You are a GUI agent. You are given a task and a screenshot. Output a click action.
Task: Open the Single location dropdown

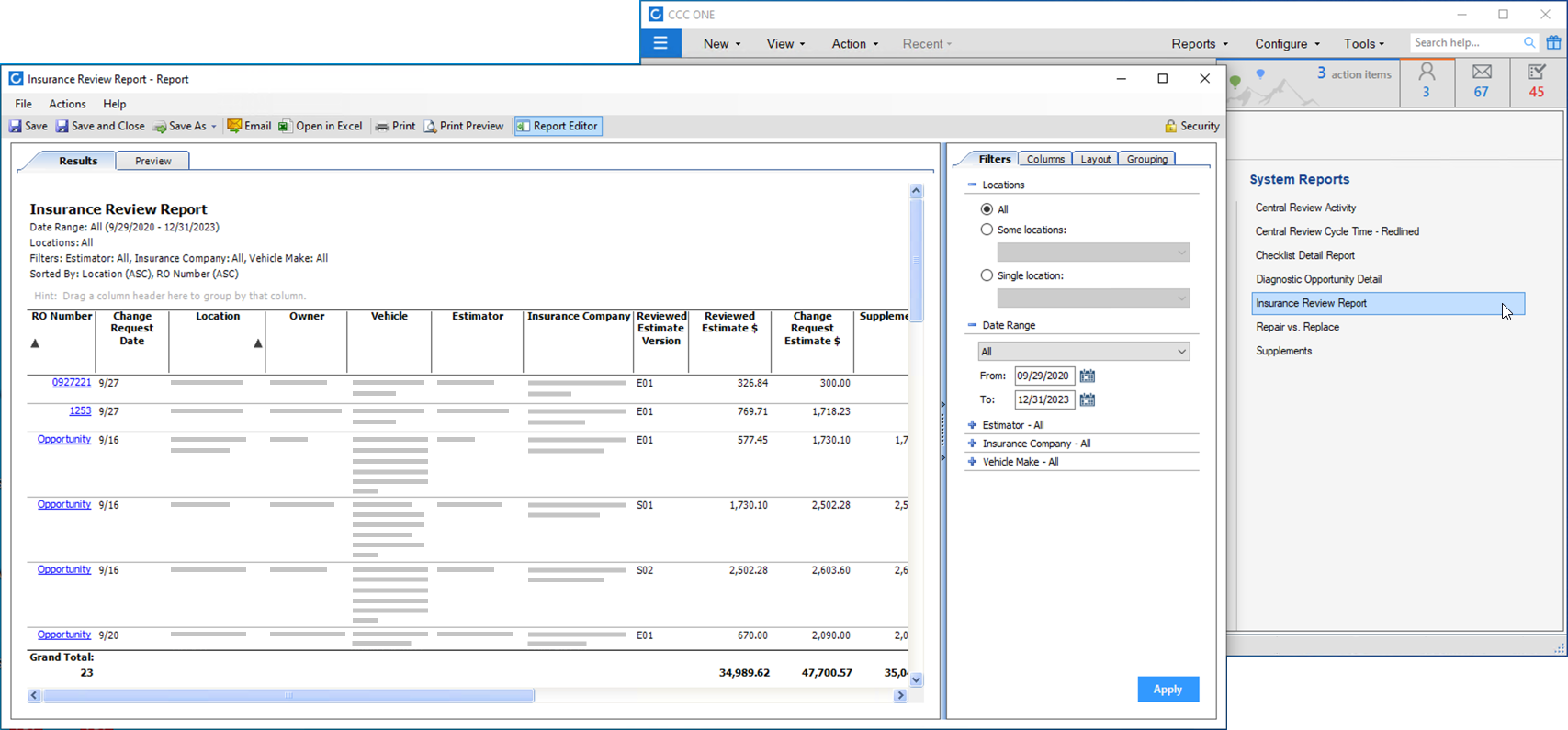pyautogui.click(x=1093, y=298)
